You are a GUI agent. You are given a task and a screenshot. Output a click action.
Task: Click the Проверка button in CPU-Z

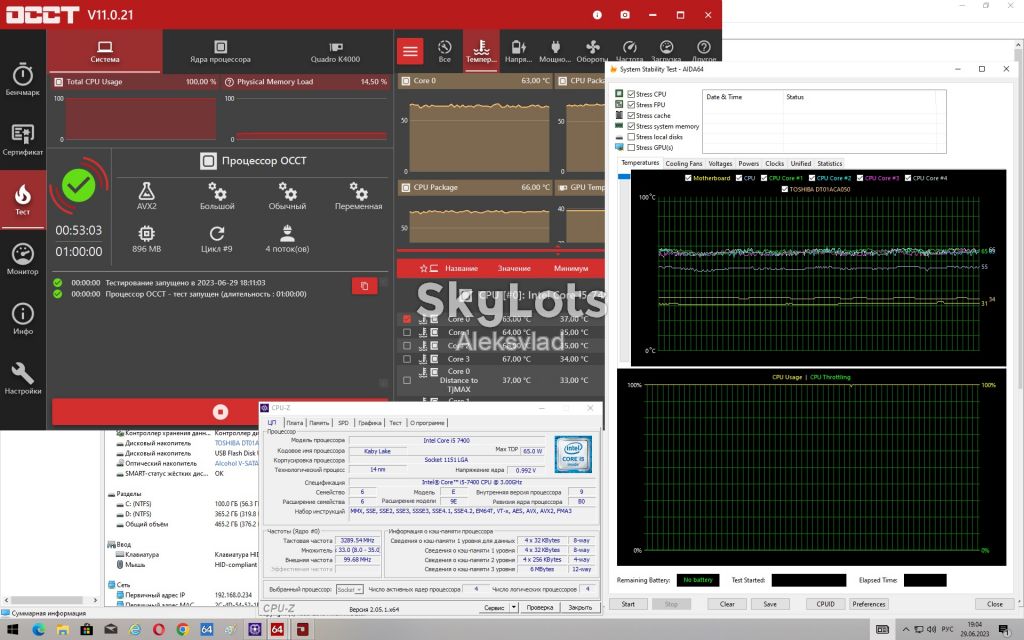point(539,607)
